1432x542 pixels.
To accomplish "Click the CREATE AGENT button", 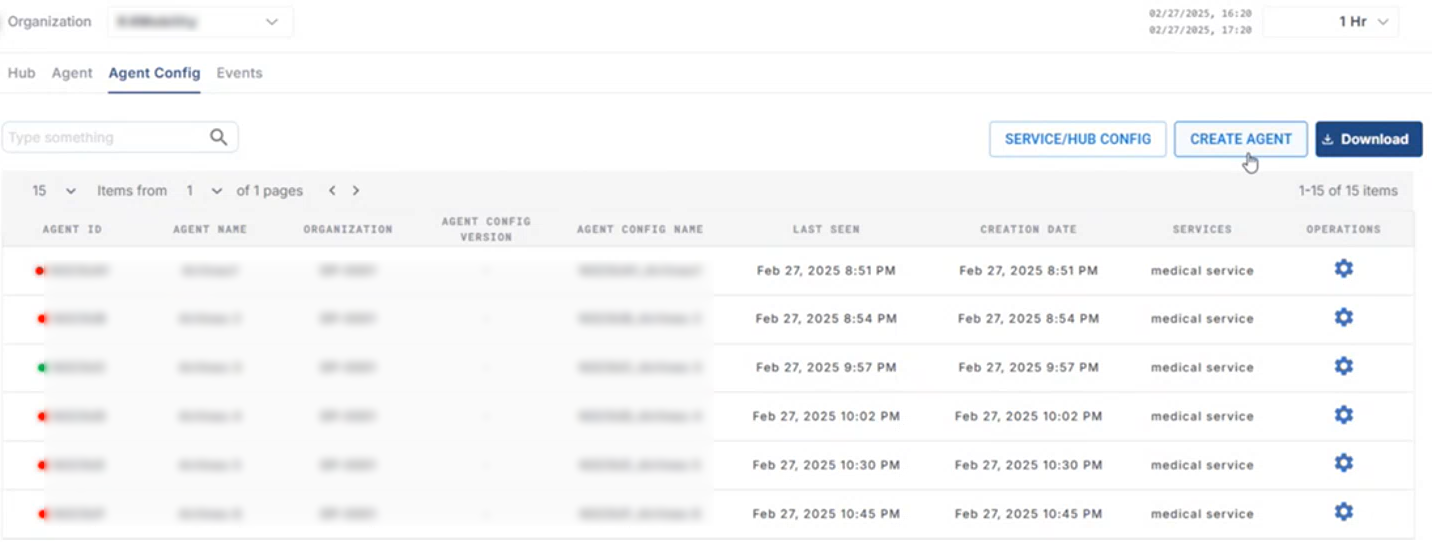I will (x=1240, y=139).
